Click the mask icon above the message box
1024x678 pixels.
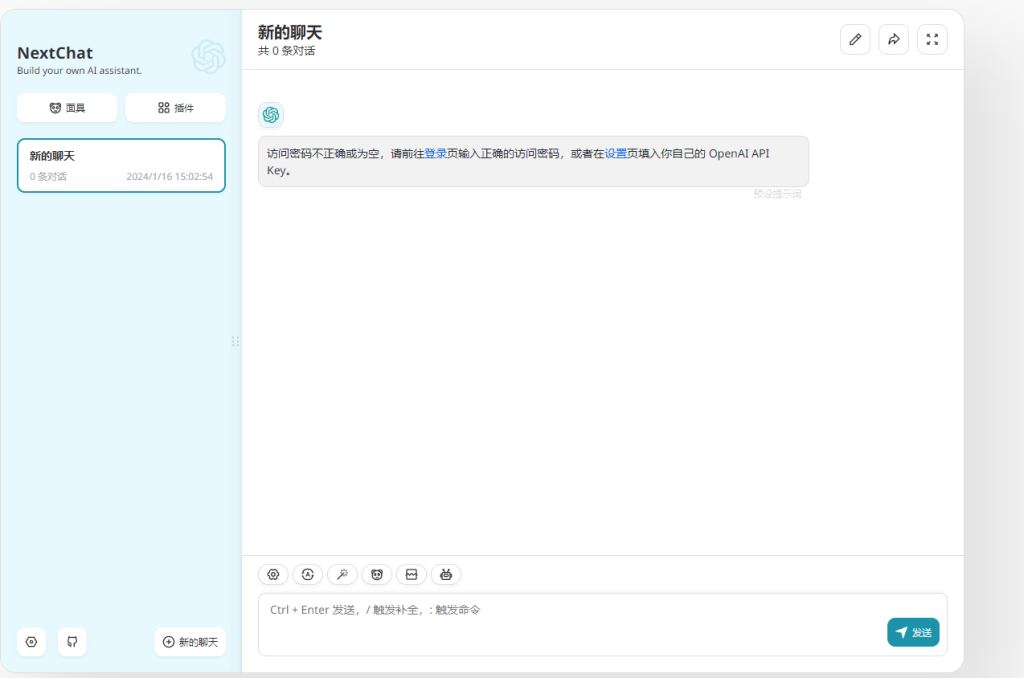[377, 575]
